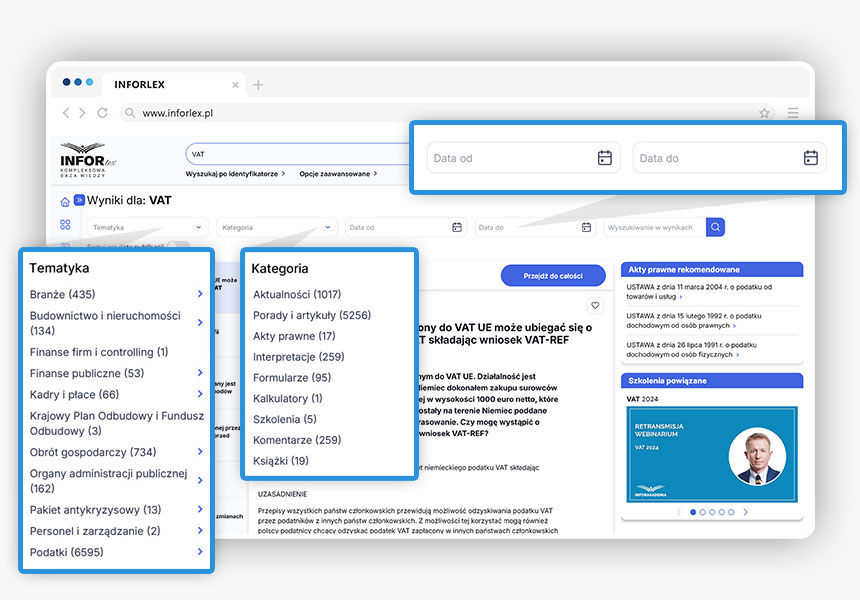Expand the Branże (435) topic chevron
Image resolution: width=860 pixels, height=600 pixels.
pyautogui.click(x=200, y=294)
